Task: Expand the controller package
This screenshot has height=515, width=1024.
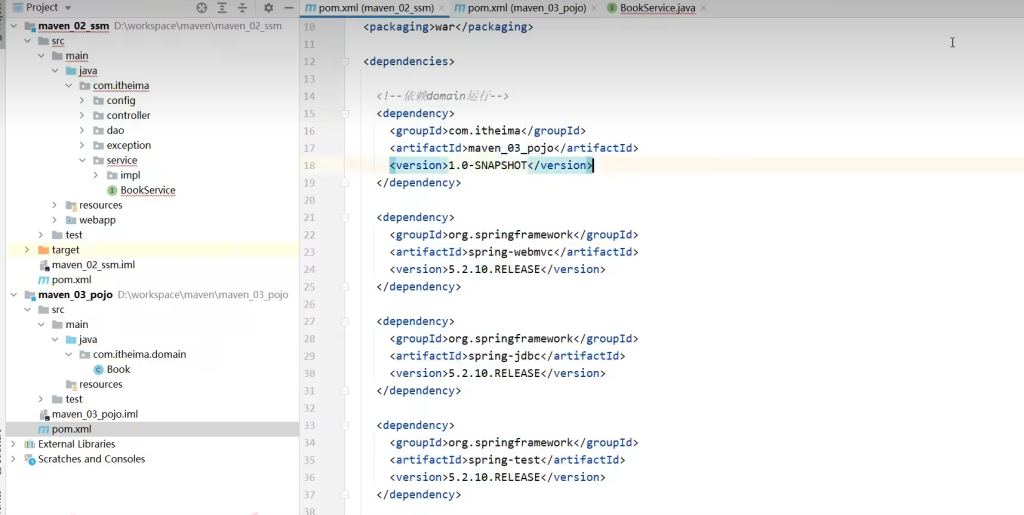Action: click(83, 115)
